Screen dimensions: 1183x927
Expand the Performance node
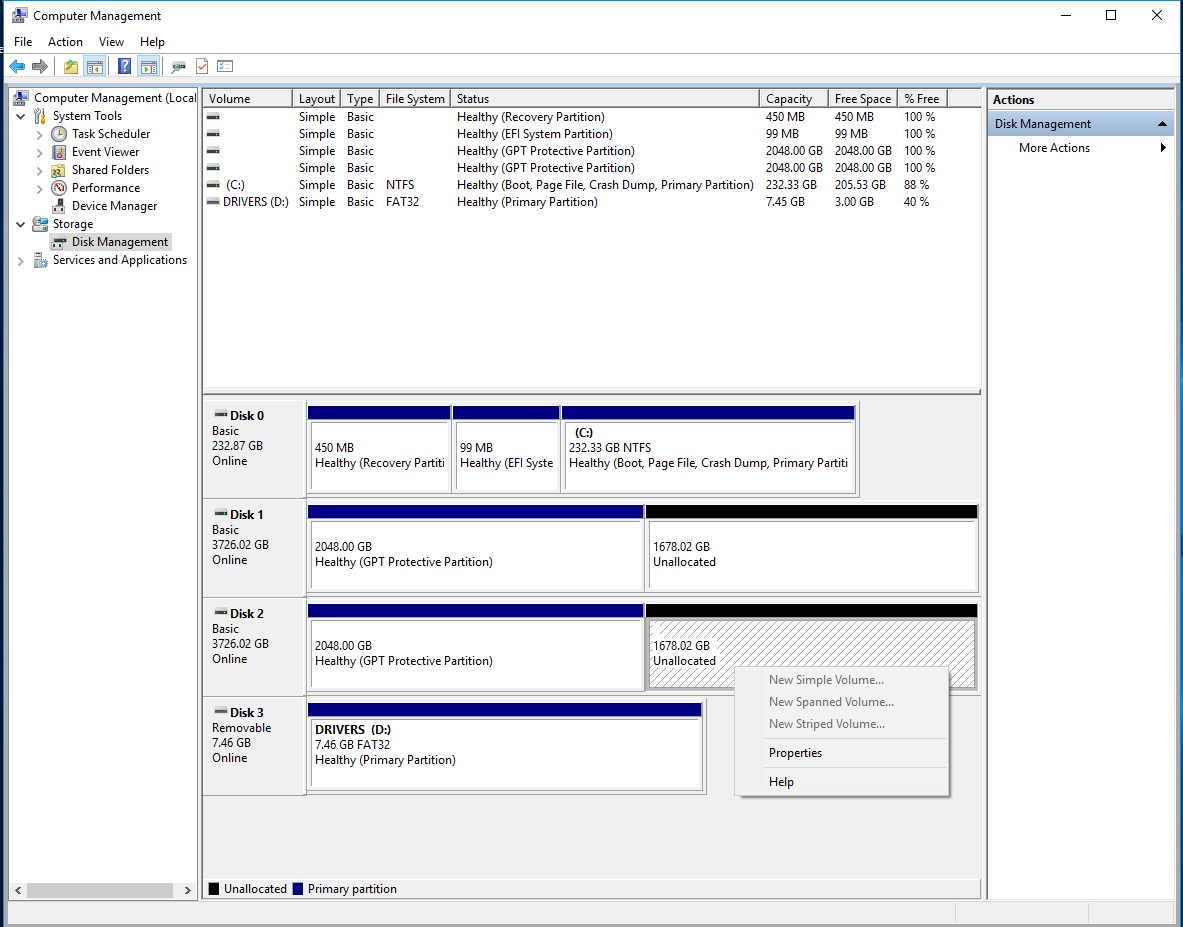[x=39, y=189]
